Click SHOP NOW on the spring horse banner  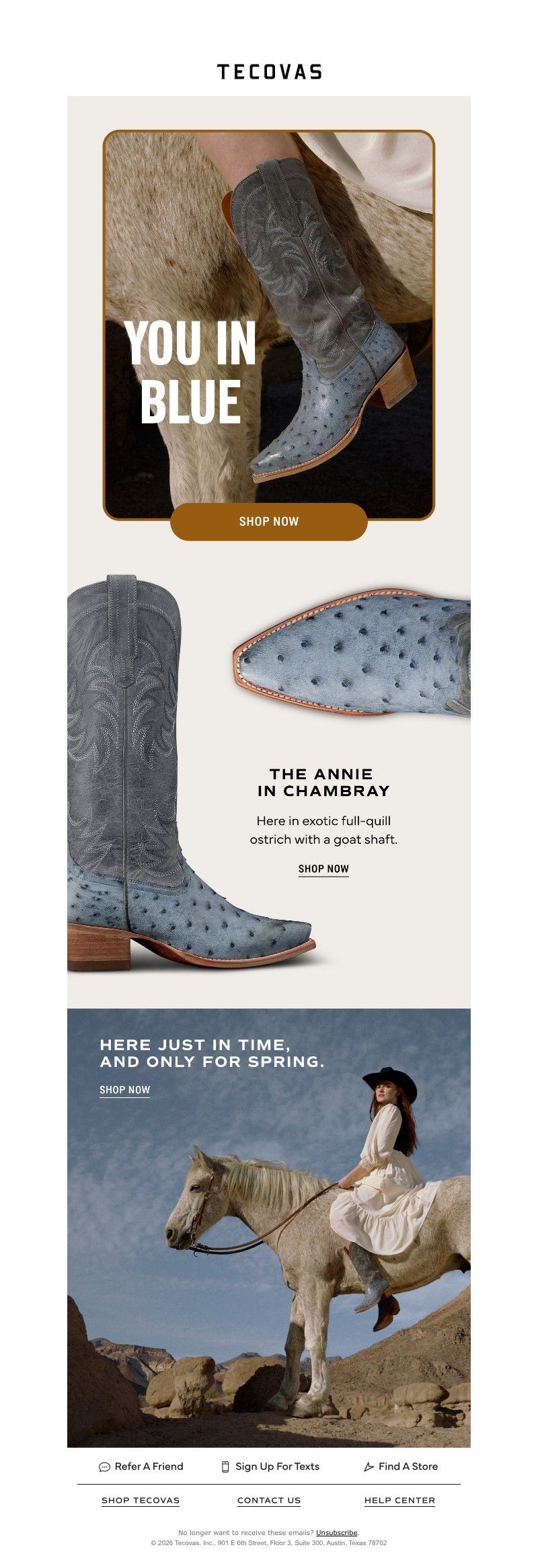point(124,1089)
